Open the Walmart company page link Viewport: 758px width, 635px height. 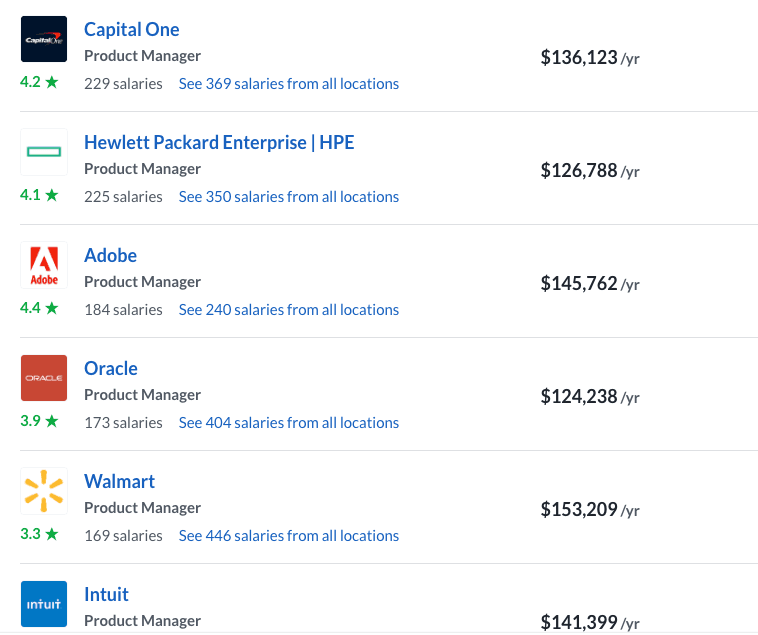click(119, 482)
